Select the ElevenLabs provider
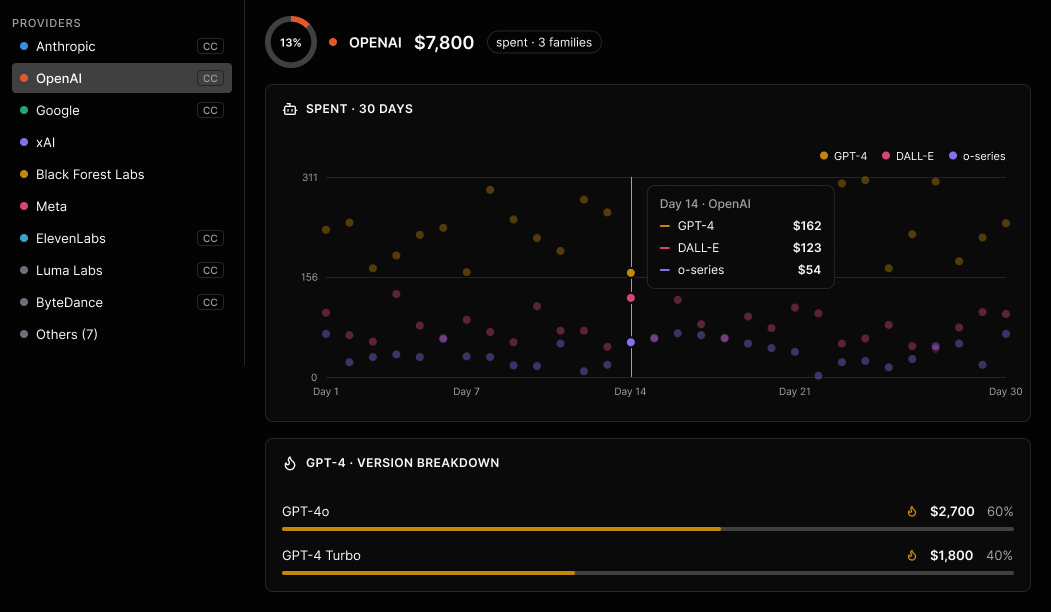1051x612 pixels. (122, 239)
